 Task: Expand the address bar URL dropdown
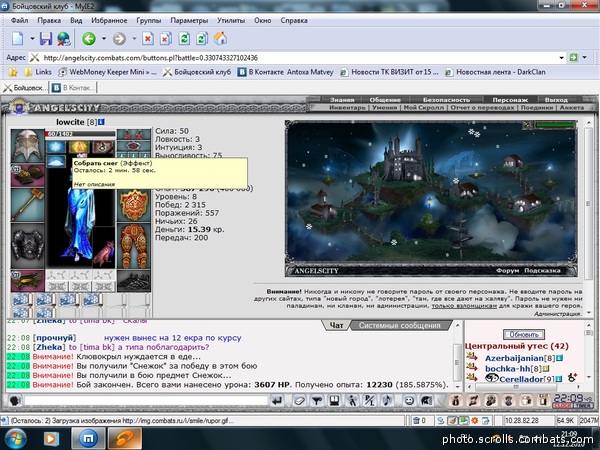click(x=561, y=58)
